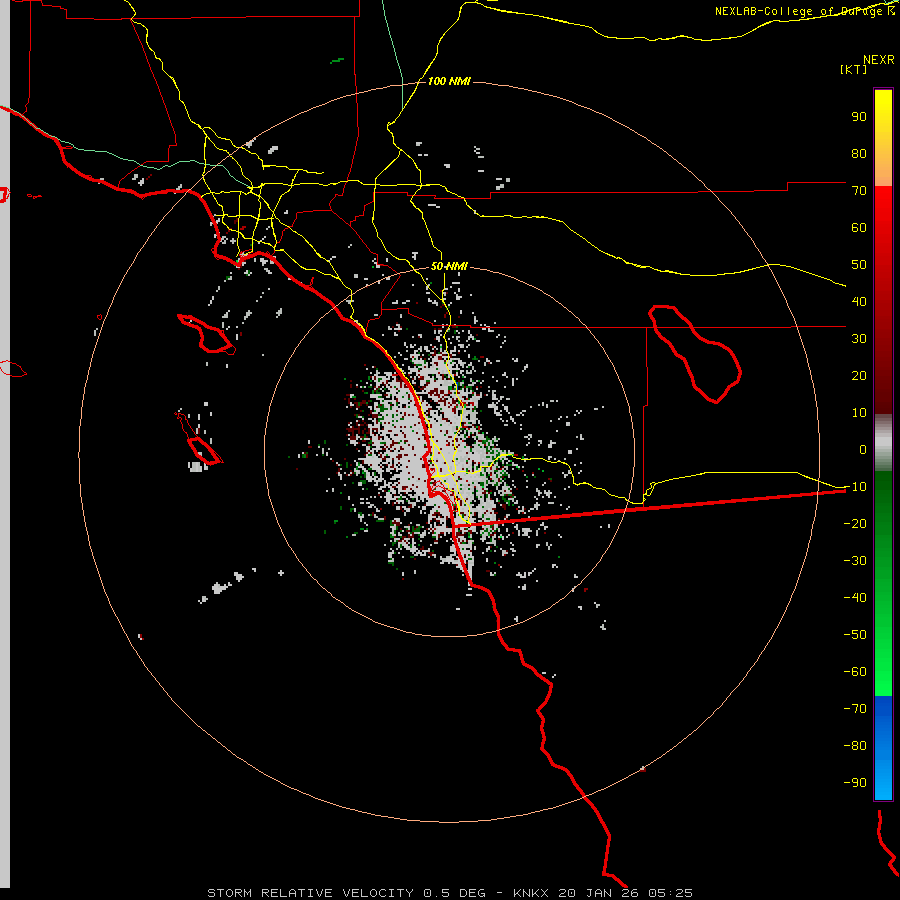The height and width of the screenshot is (900, 900).
Task: Click the Santa Catalina Island outline
Action: [206, 334]
